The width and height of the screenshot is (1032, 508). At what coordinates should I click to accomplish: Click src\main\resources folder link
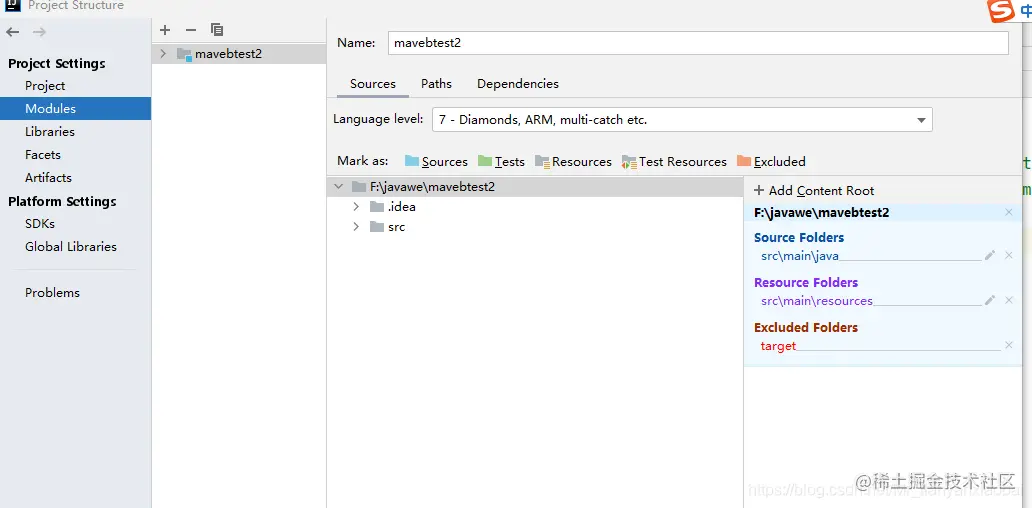click(x=817, y=301)
